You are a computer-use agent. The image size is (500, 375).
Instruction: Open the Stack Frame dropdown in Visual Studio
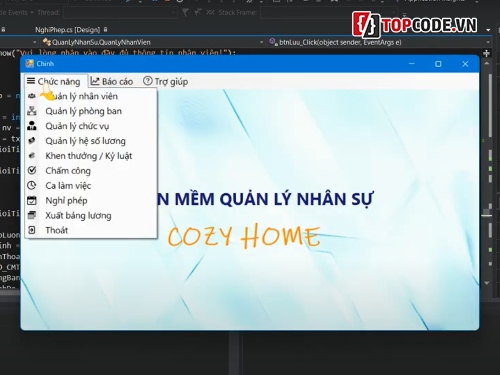click(330, 13)
